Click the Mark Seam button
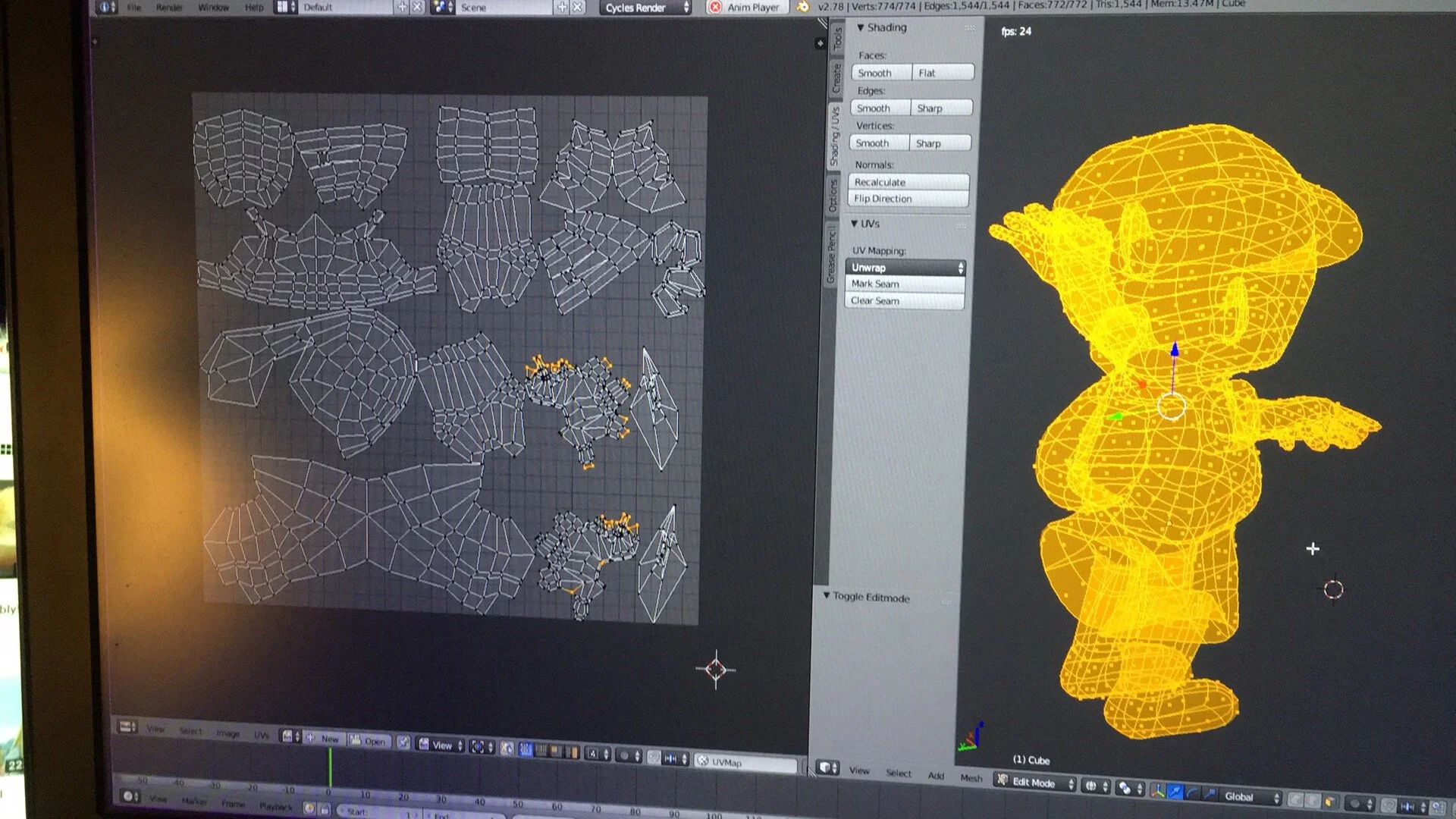This screenshot has height=819, width=1456. 905,284
